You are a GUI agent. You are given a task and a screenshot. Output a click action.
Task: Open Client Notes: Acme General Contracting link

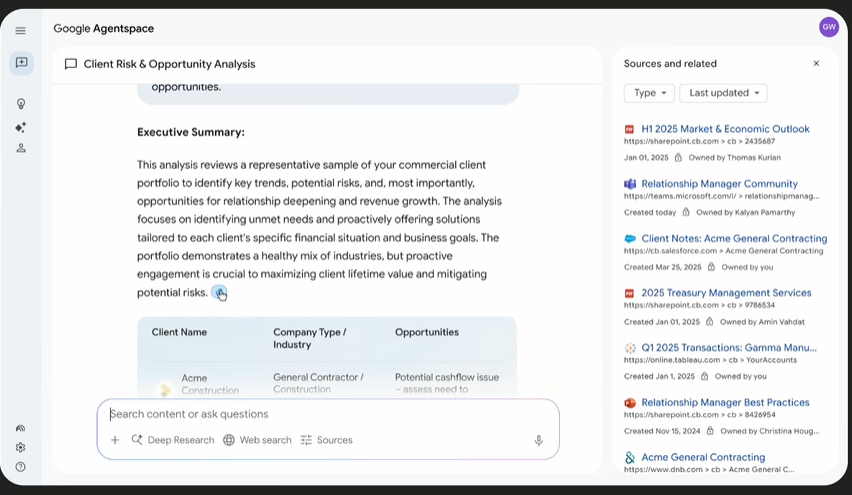click(734, 239)
